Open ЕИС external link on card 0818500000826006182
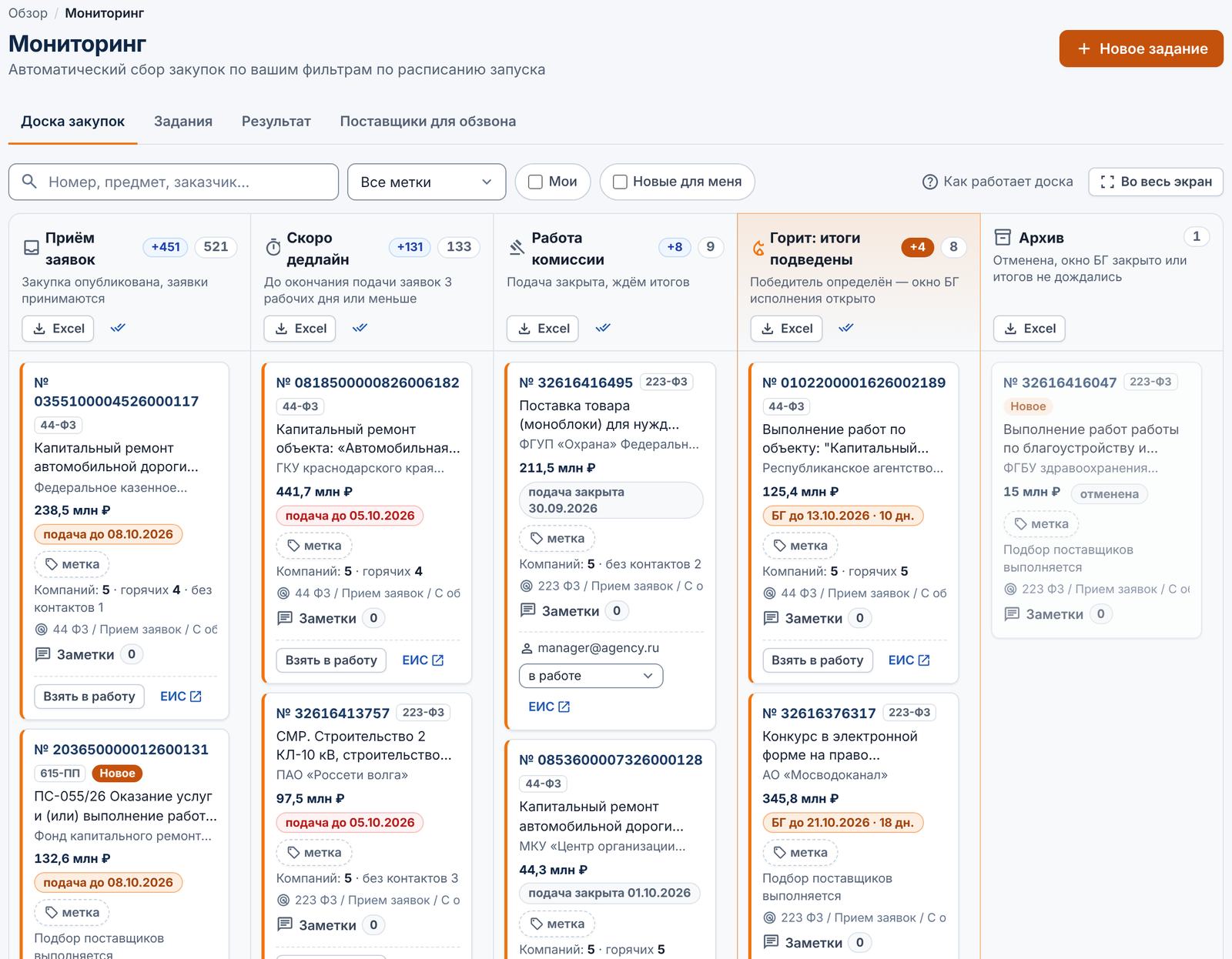 point(423,660)
